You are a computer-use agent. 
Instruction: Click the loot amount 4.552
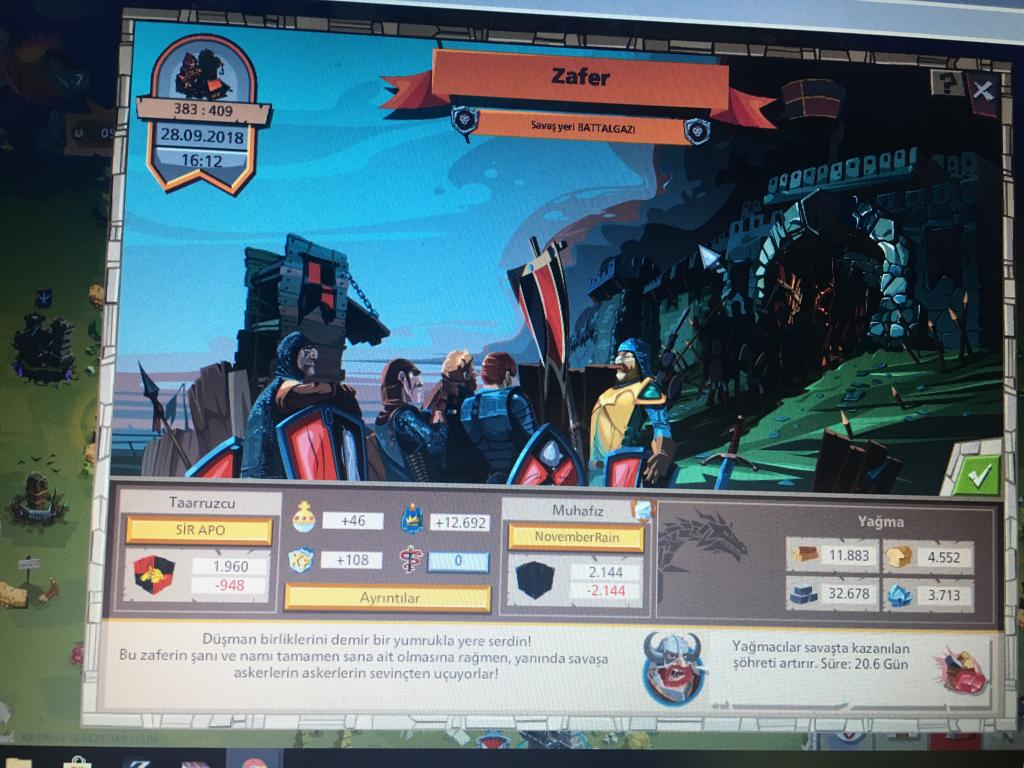[x=943, y=557]
